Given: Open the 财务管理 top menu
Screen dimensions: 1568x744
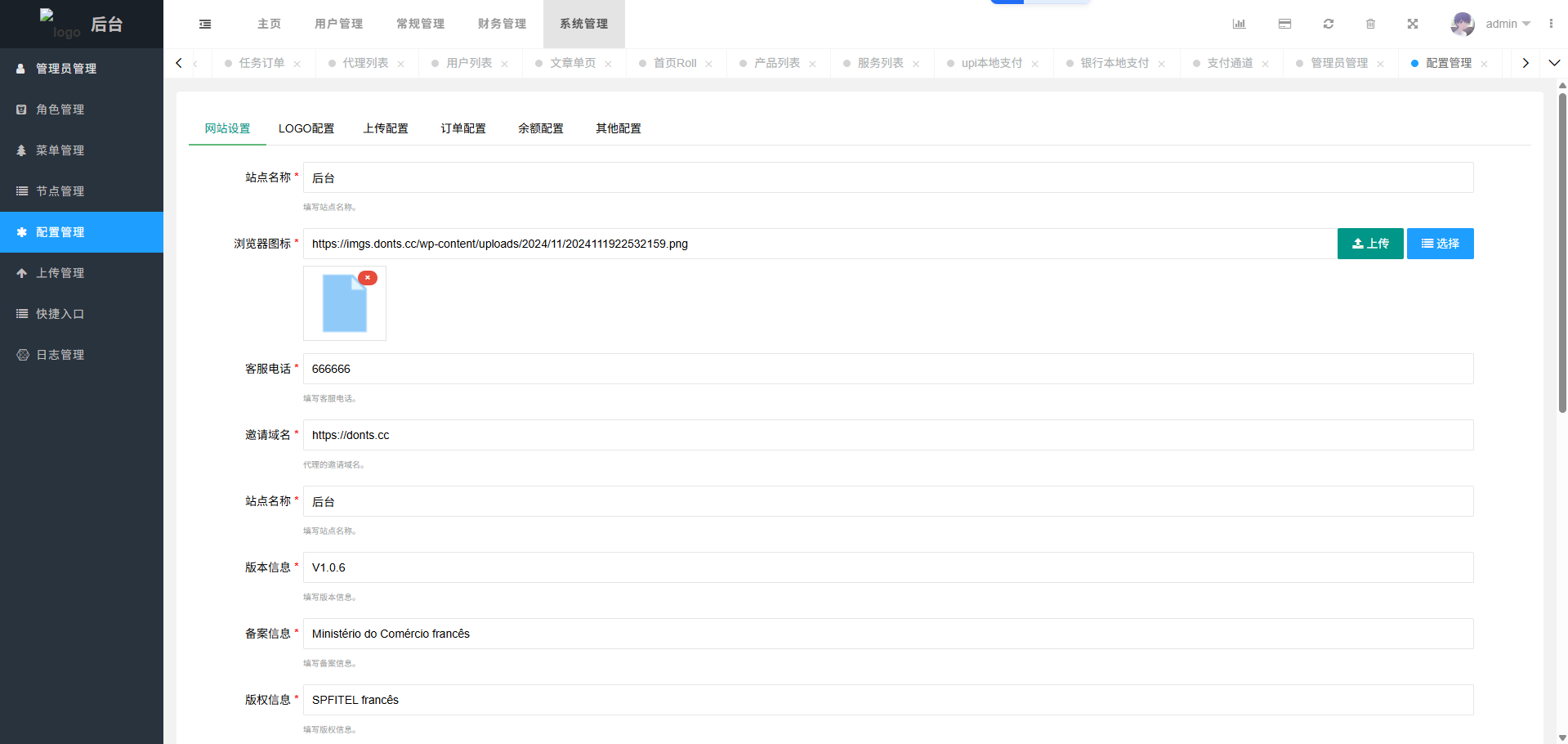Looking at the screenshot, I should pos(502,24).
